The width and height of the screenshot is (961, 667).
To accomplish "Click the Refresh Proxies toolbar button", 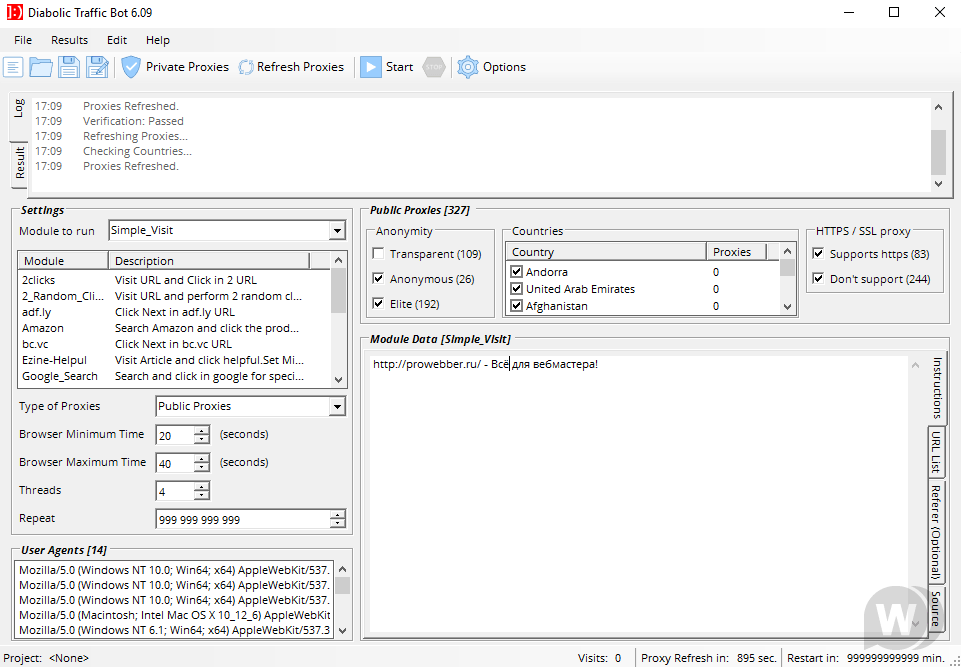I will pos(291,67).
